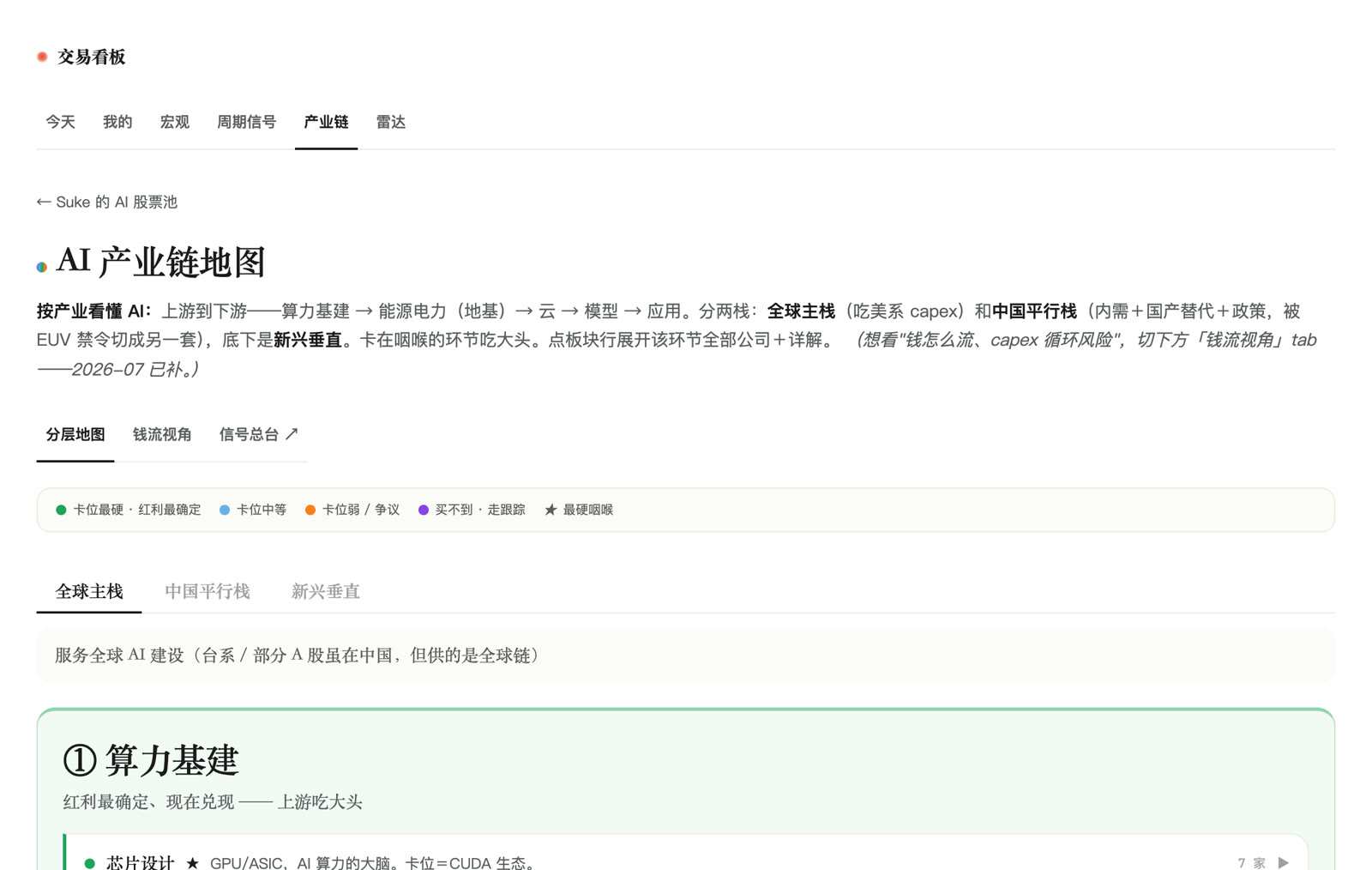The height and width of the screenshot is (870, 1372).
Task: Click the AI 产业链地图 heading
Action: click(161, 262)
